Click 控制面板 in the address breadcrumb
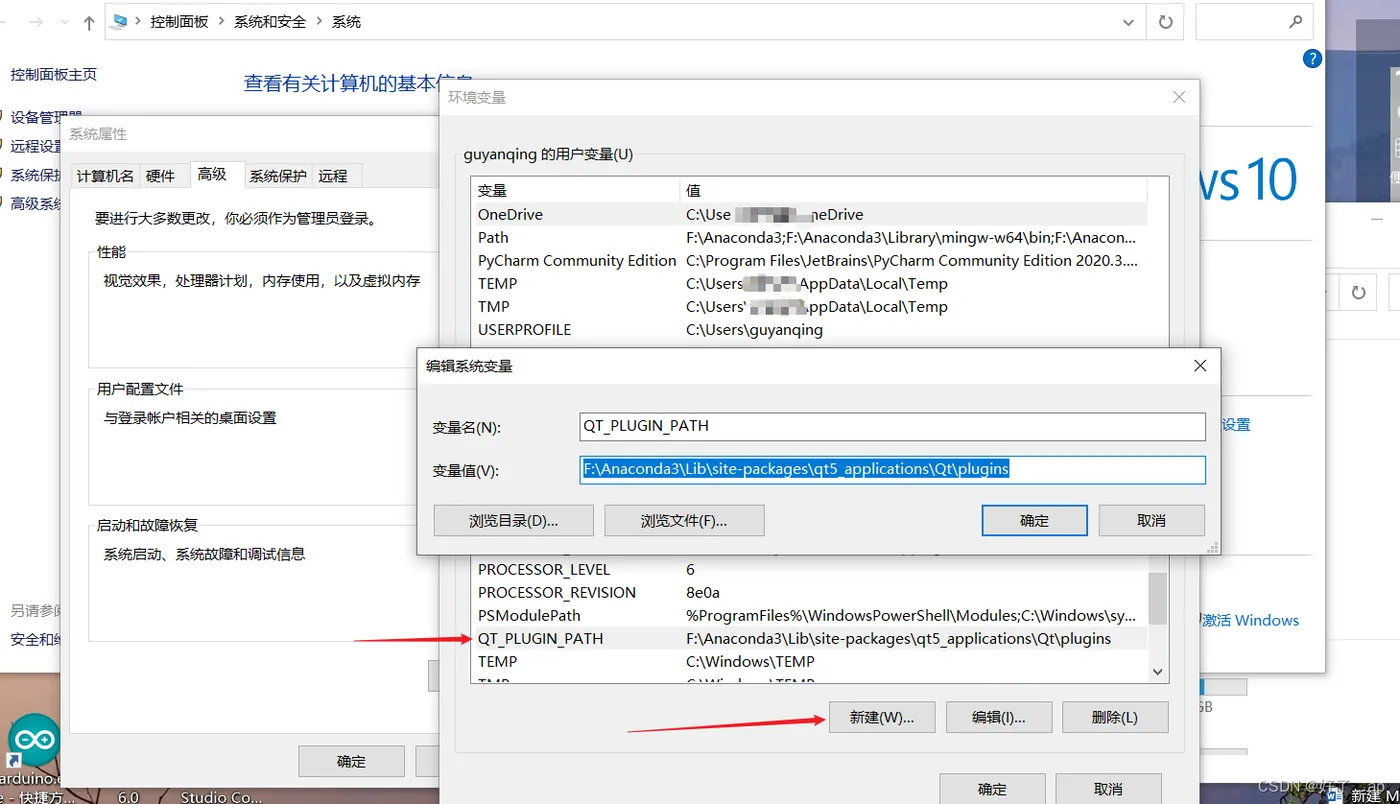 tap(180, 21)
